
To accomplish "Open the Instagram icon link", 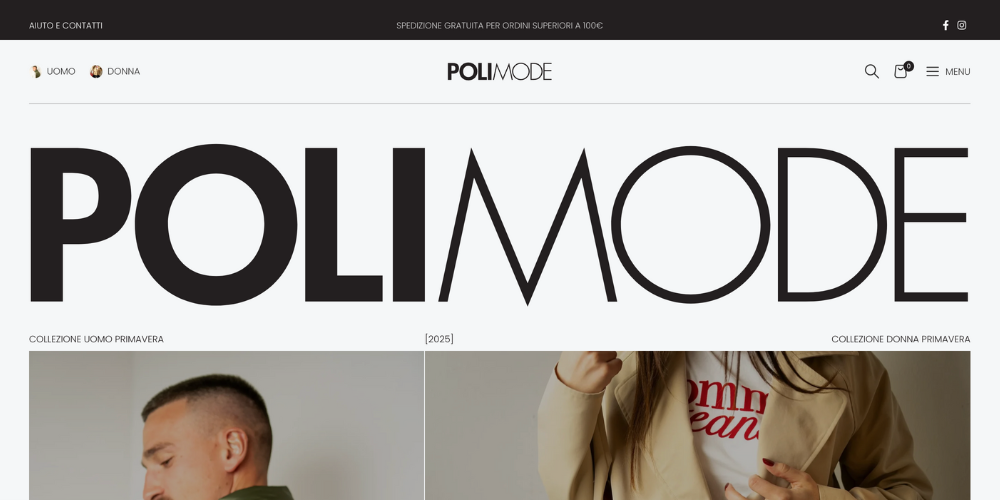I will coord(962,26).
